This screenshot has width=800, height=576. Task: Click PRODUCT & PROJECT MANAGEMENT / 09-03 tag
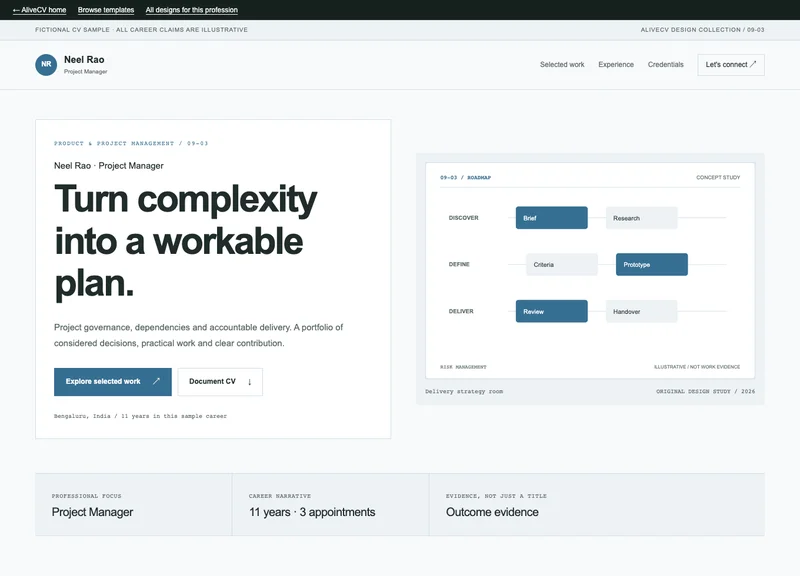131,143
